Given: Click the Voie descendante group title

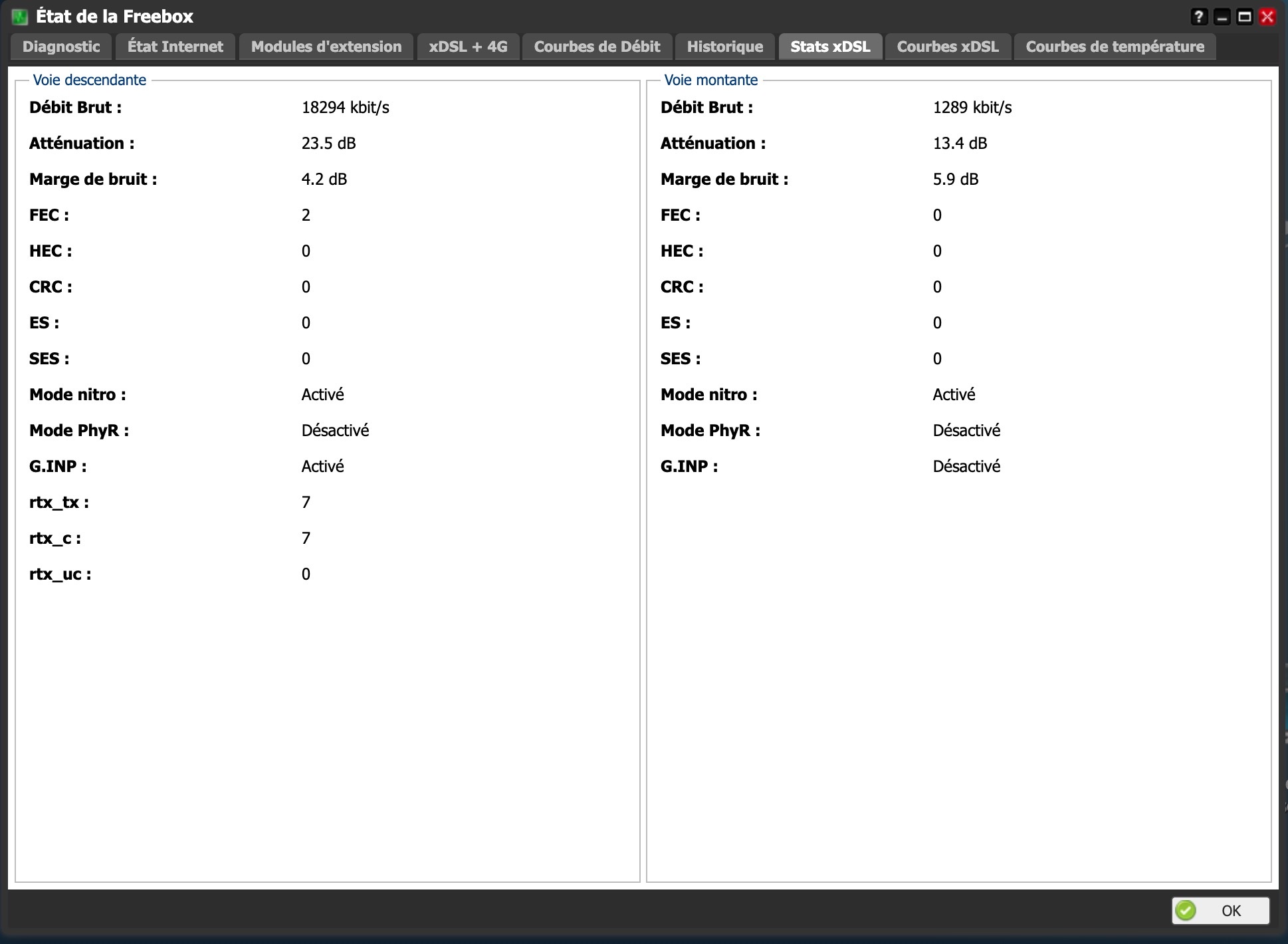Looking at the screenshot, I should coord(90,80).
